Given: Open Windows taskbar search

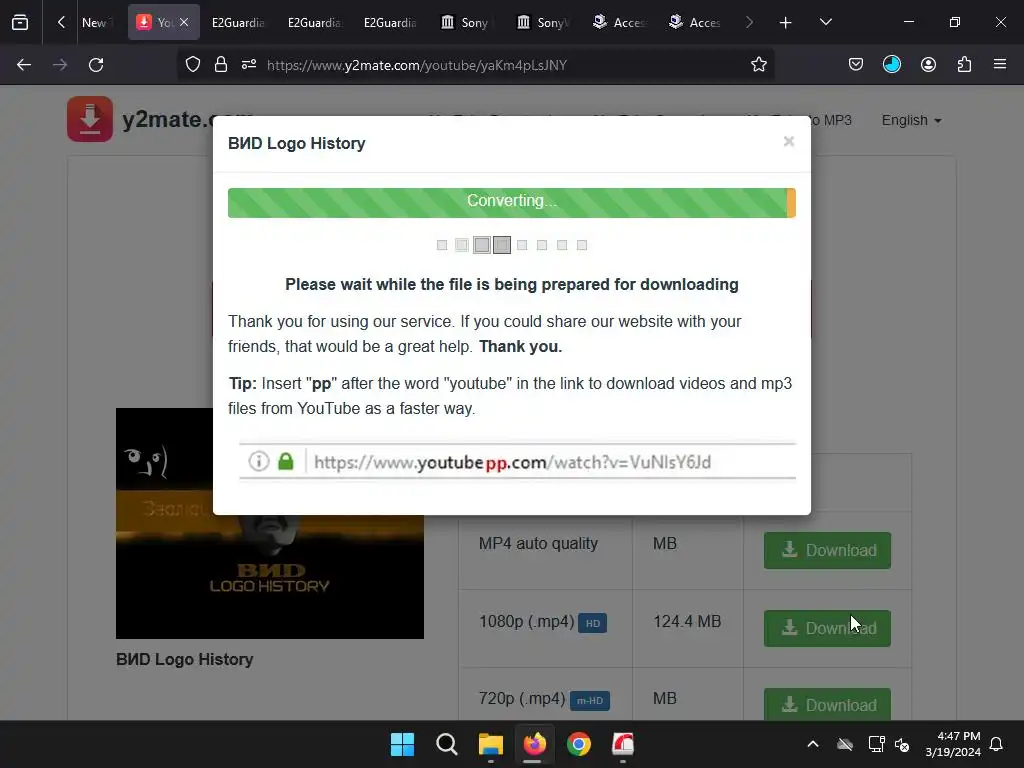Looking at the screenshot, I should (x=447, y=744).
